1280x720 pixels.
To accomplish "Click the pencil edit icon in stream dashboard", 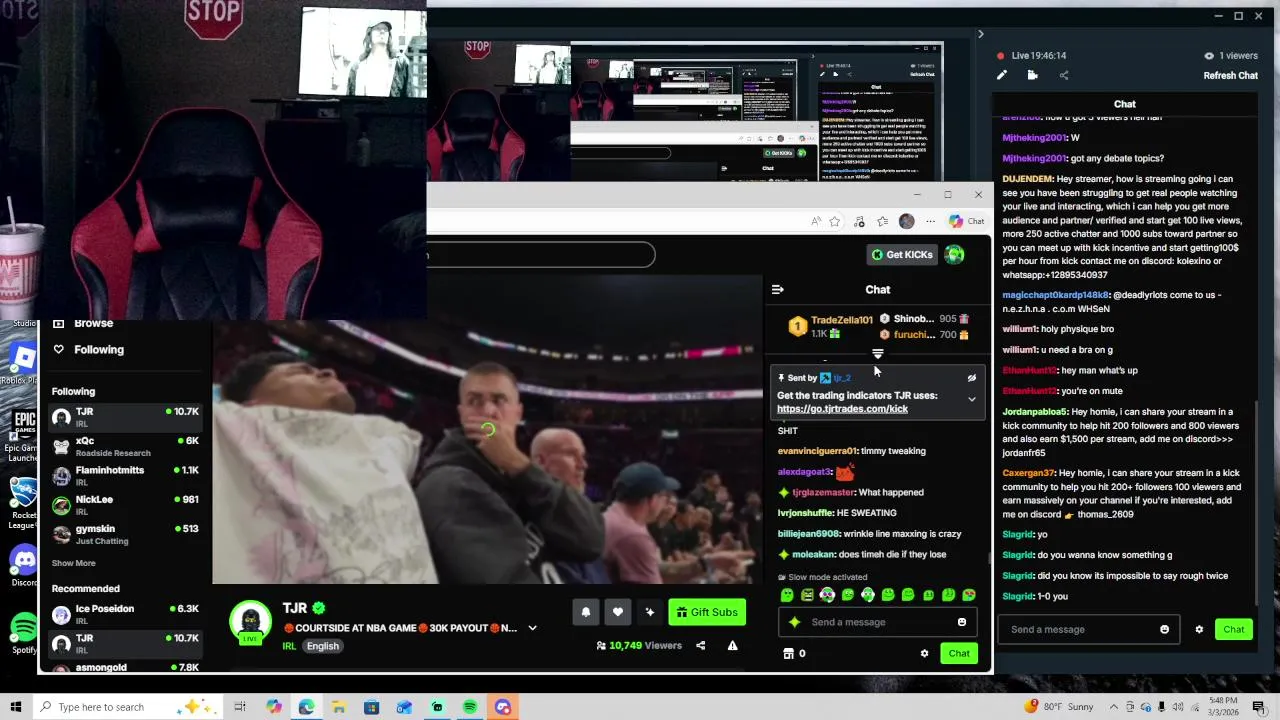I will tap(1002, 75).
